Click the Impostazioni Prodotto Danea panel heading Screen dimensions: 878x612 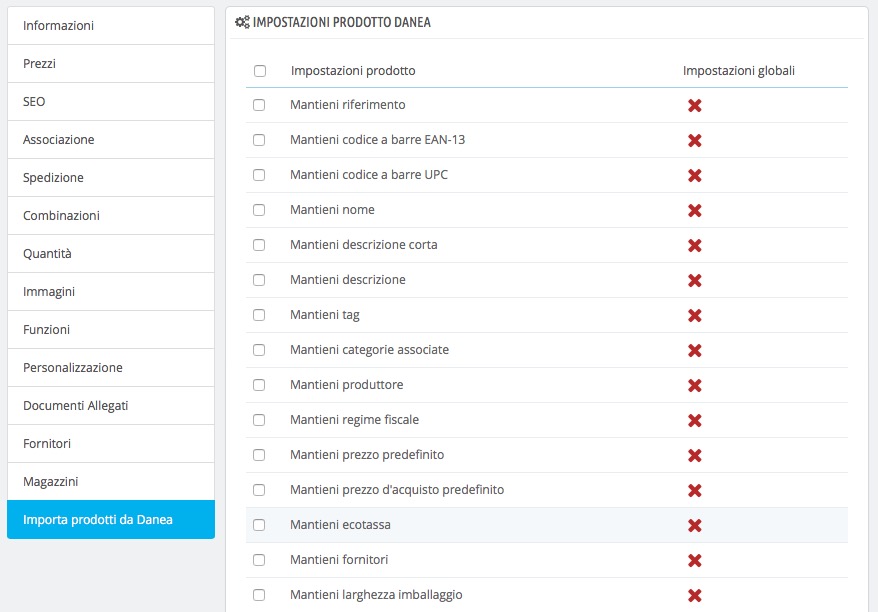click(342, 22)
